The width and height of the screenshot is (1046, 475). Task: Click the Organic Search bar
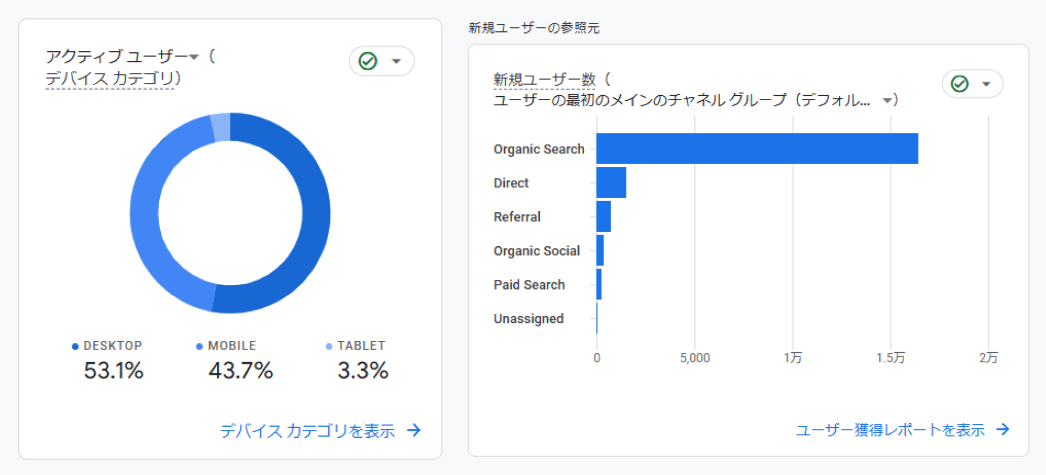click(x=757, y=148)
